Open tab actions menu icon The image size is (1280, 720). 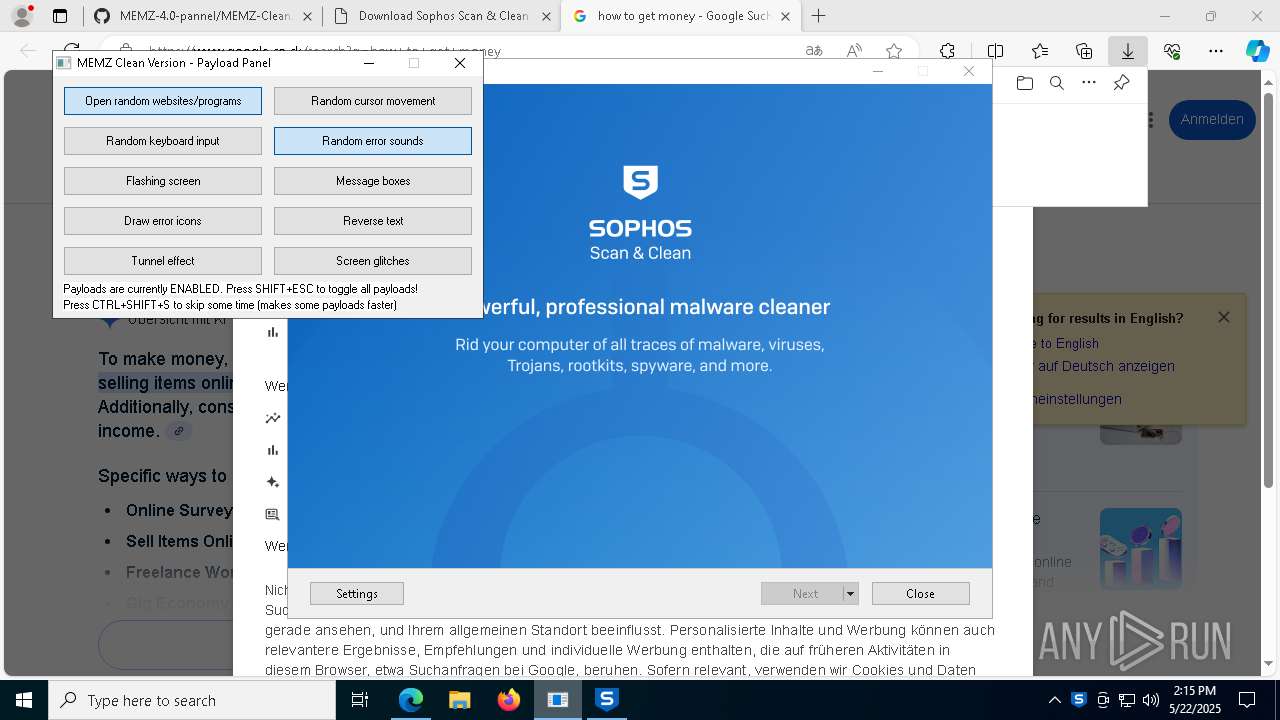(x=60, y=16)
